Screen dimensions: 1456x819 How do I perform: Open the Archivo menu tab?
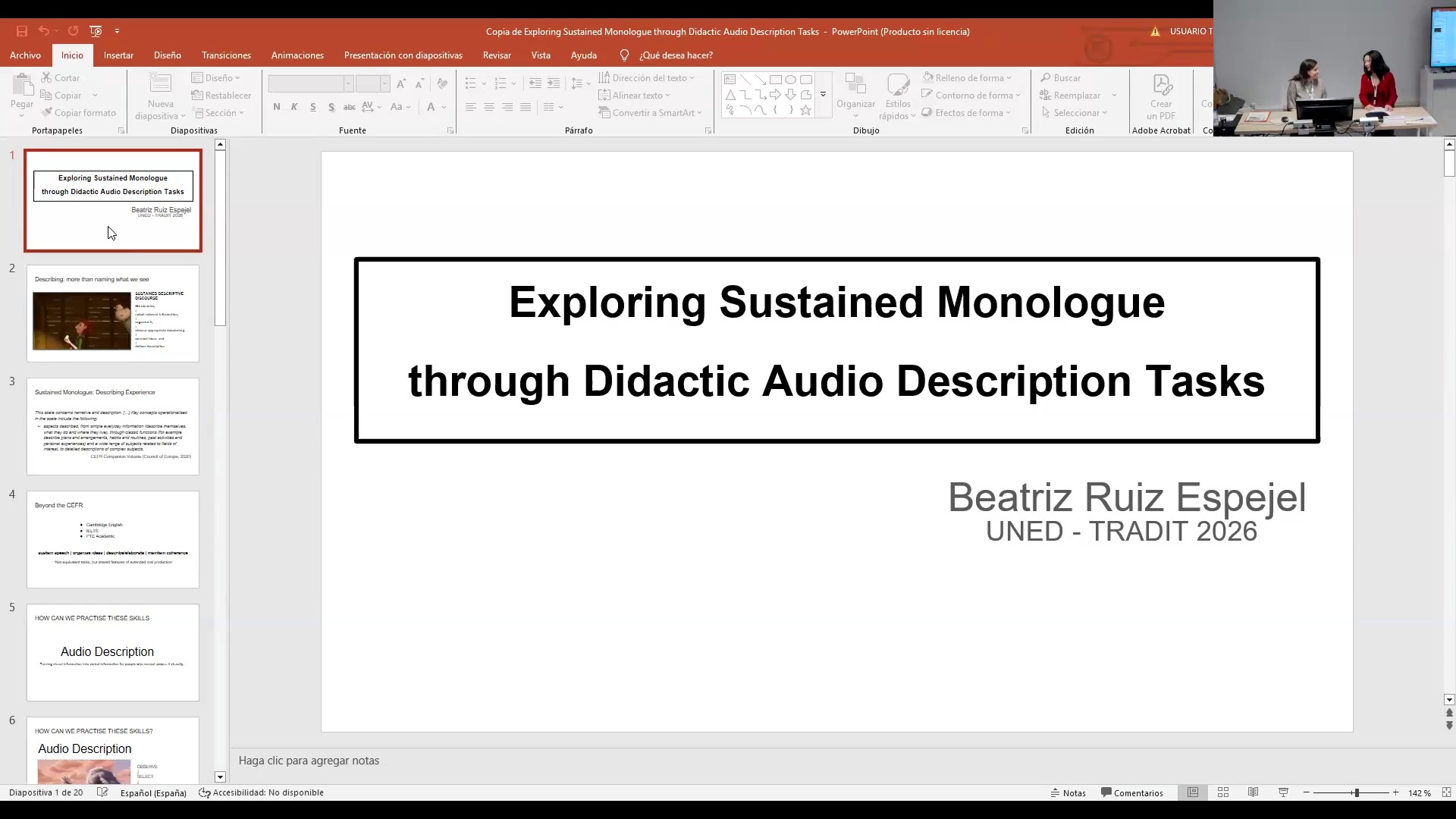[x=25, y=55]
